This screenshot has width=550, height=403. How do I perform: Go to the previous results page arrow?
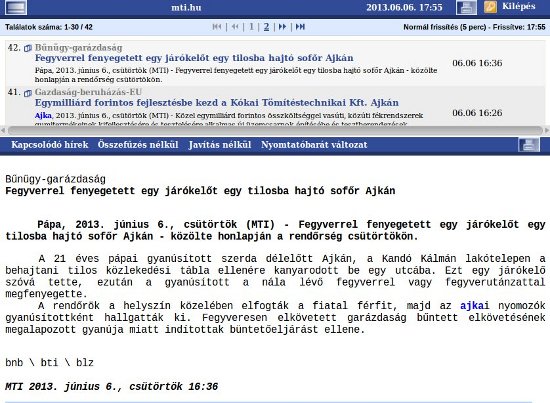(235, 27)
